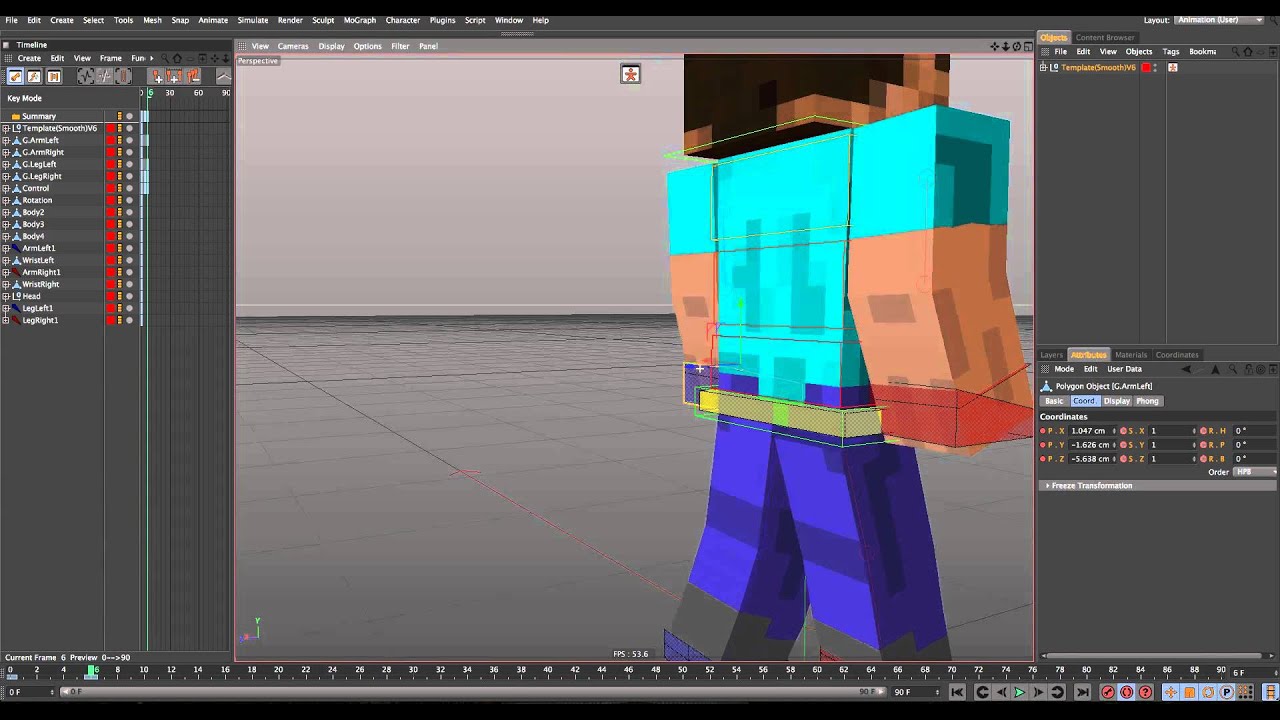Jump to animation end
Screen dimensions: 1280x720
click(1083, 692)
